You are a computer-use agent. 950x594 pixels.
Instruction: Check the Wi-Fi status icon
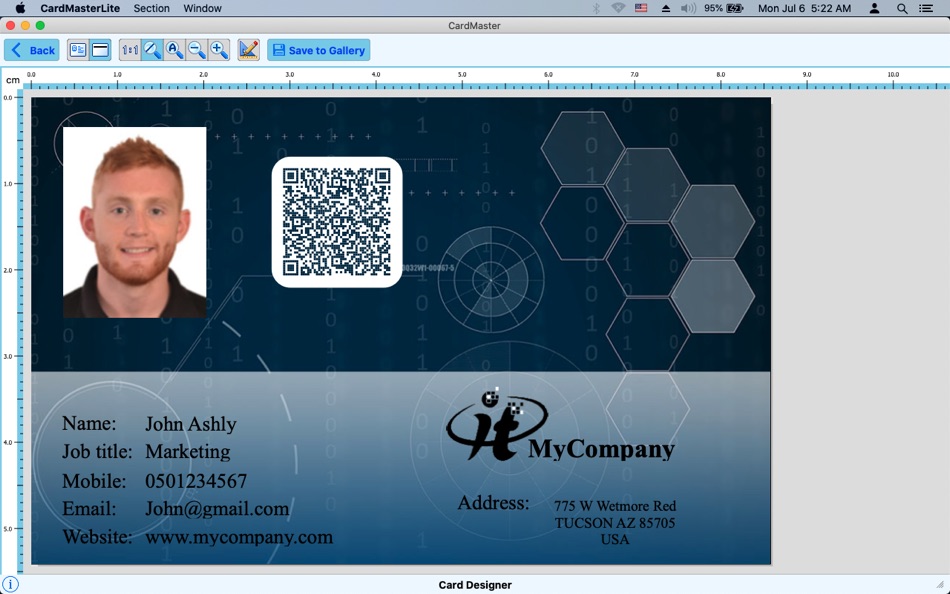point(618,8)
